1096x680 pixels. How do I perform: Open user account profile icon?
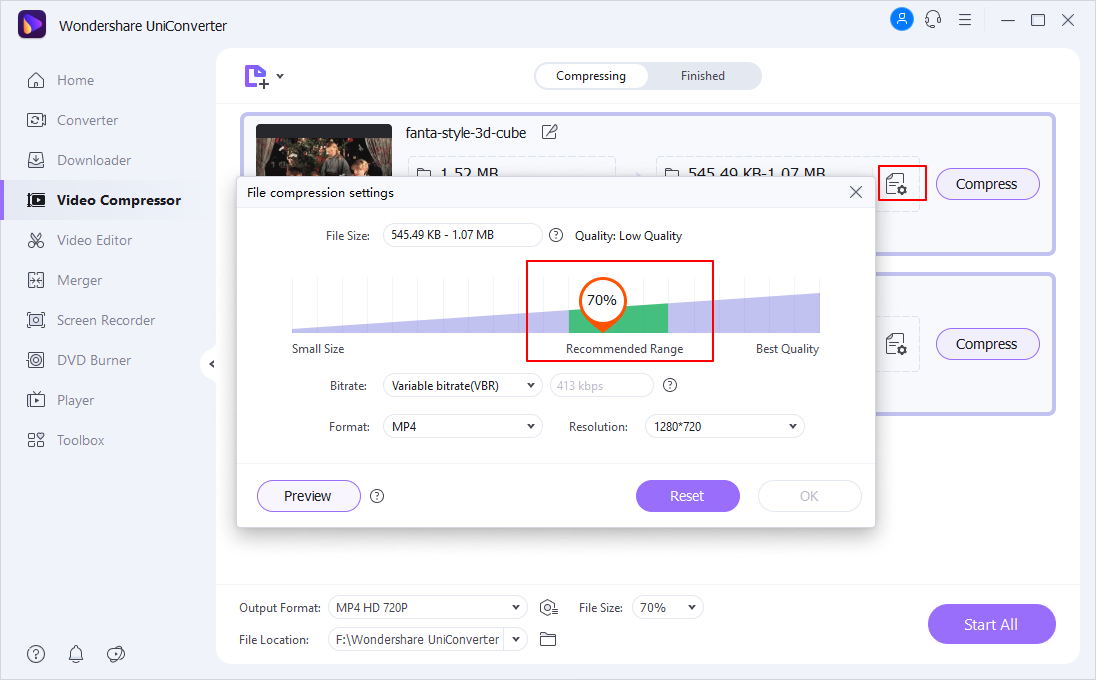click(x=902, y=20)
